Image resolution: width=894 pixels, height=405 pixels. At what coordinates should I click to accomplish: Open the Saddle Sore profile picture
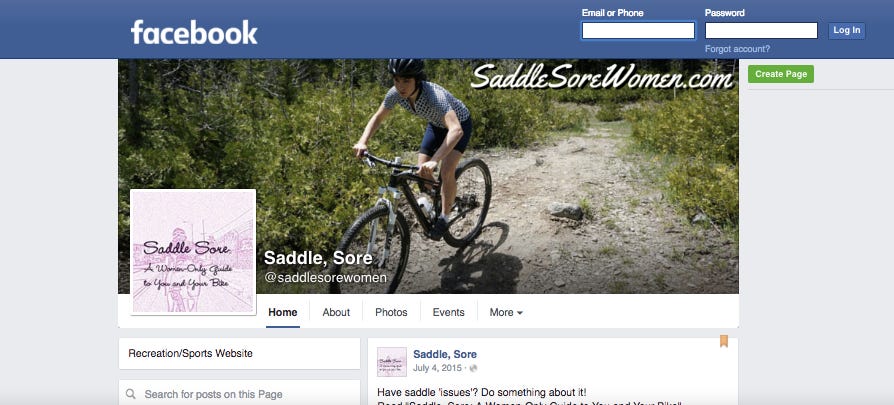click(193, 252)
